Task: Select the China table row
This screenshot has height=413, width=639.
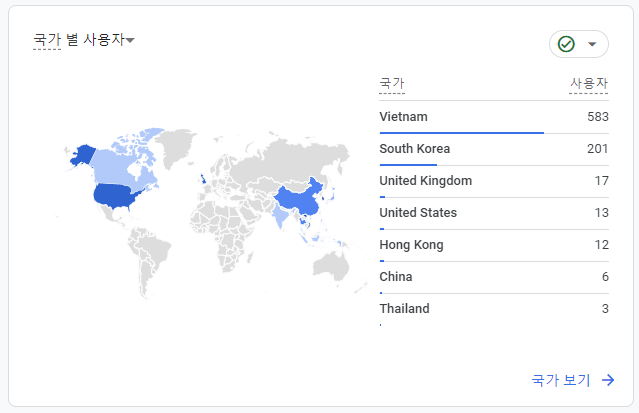Action: pos(494,277)
